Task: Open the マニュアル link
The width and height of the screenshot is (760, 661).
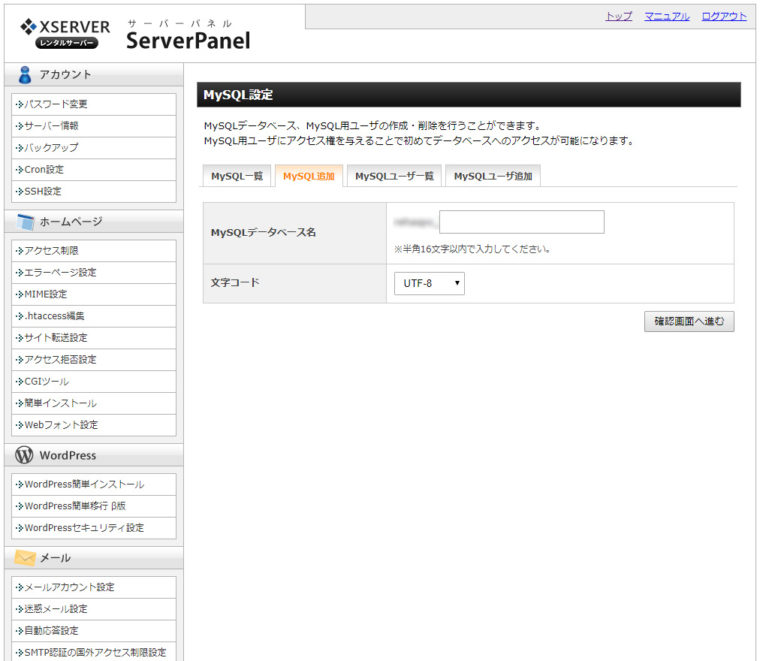Action: (666, 16)
